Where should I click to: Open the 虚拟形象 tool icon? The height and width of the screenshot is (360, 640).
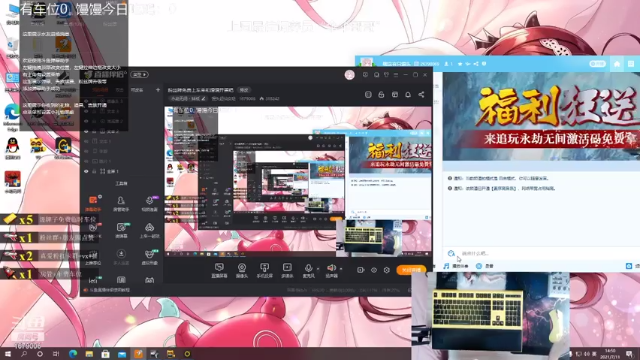point(149,257)
